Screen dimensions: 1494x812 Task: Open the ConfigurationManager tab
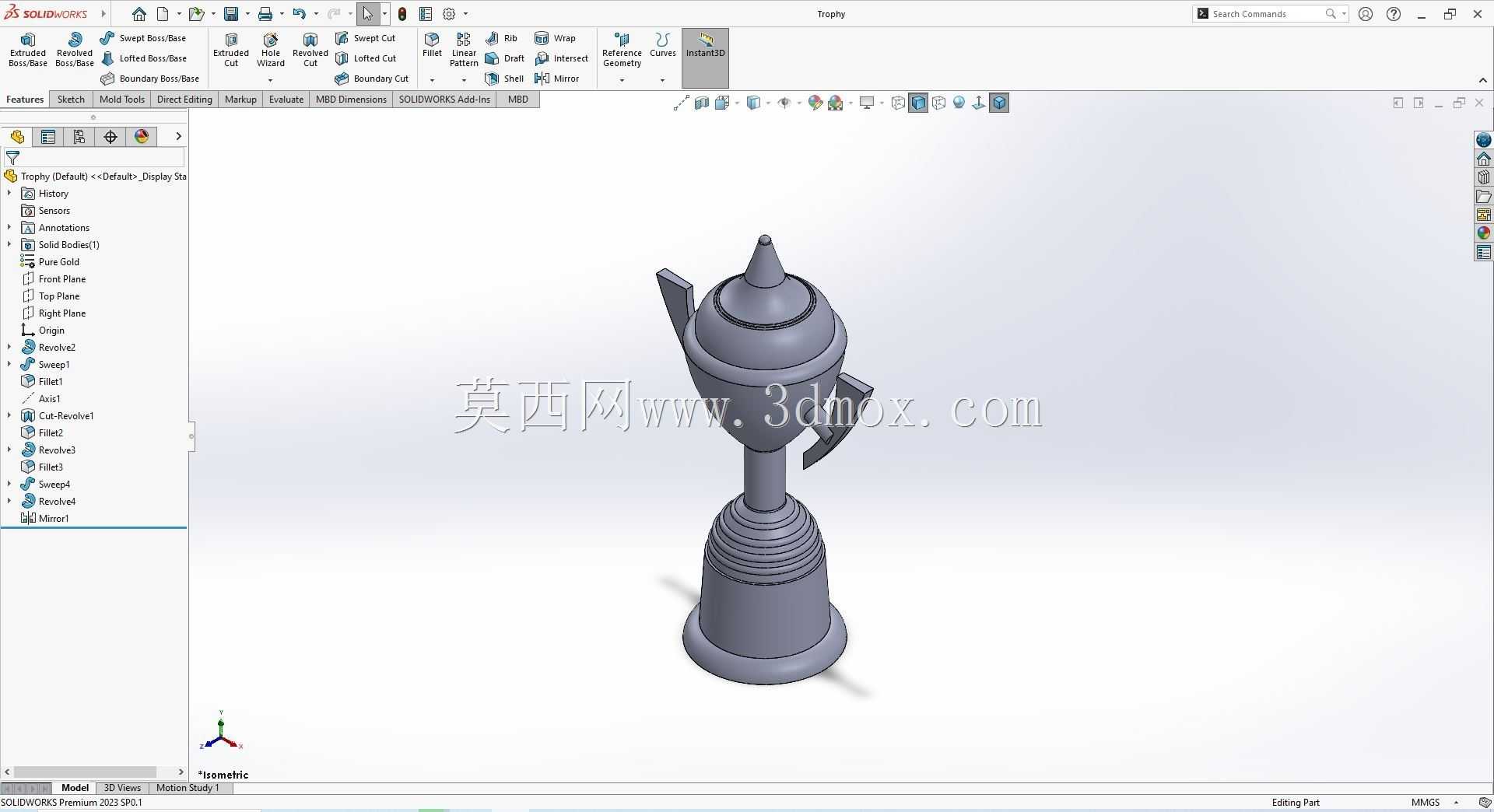tap(79, 137)
